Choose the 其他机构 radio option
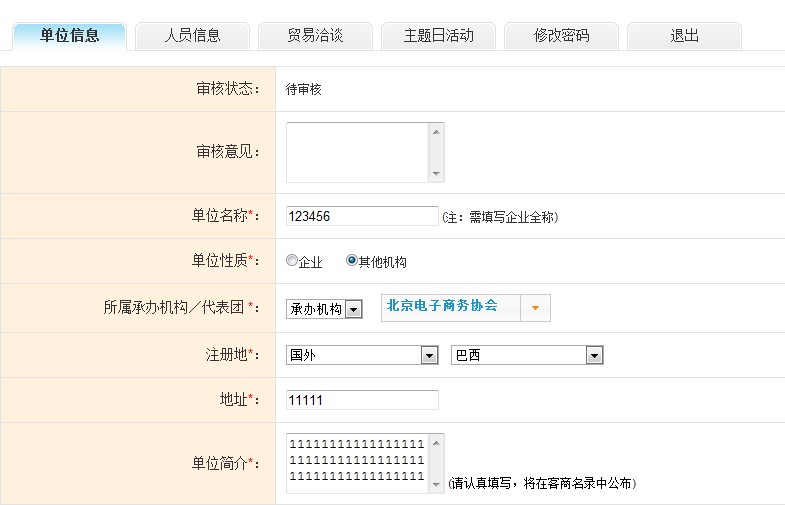 click(x=351, y=261)
